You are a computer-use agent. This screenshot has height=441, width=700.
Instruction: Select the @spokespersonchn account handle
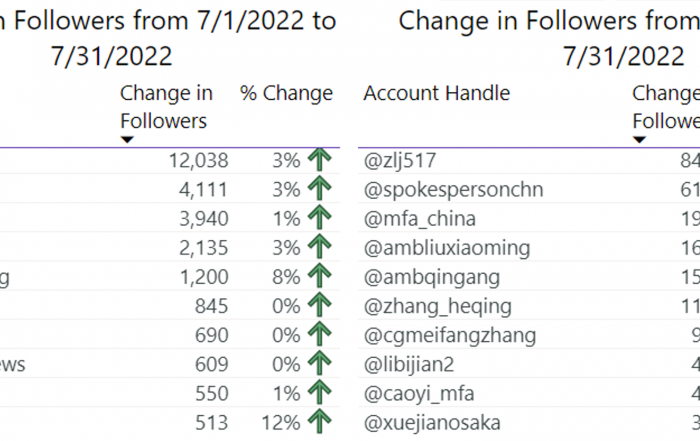click(x=454, y=190)
